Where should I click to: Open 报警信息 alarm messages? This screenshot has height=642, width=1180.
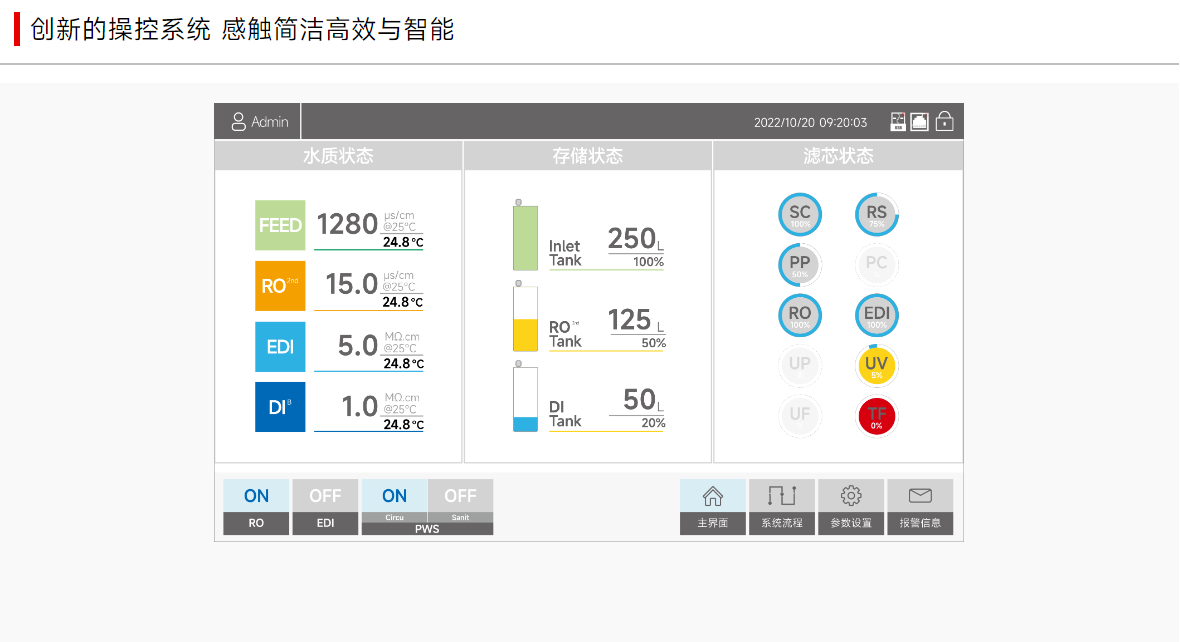click(x=920, y=506)
